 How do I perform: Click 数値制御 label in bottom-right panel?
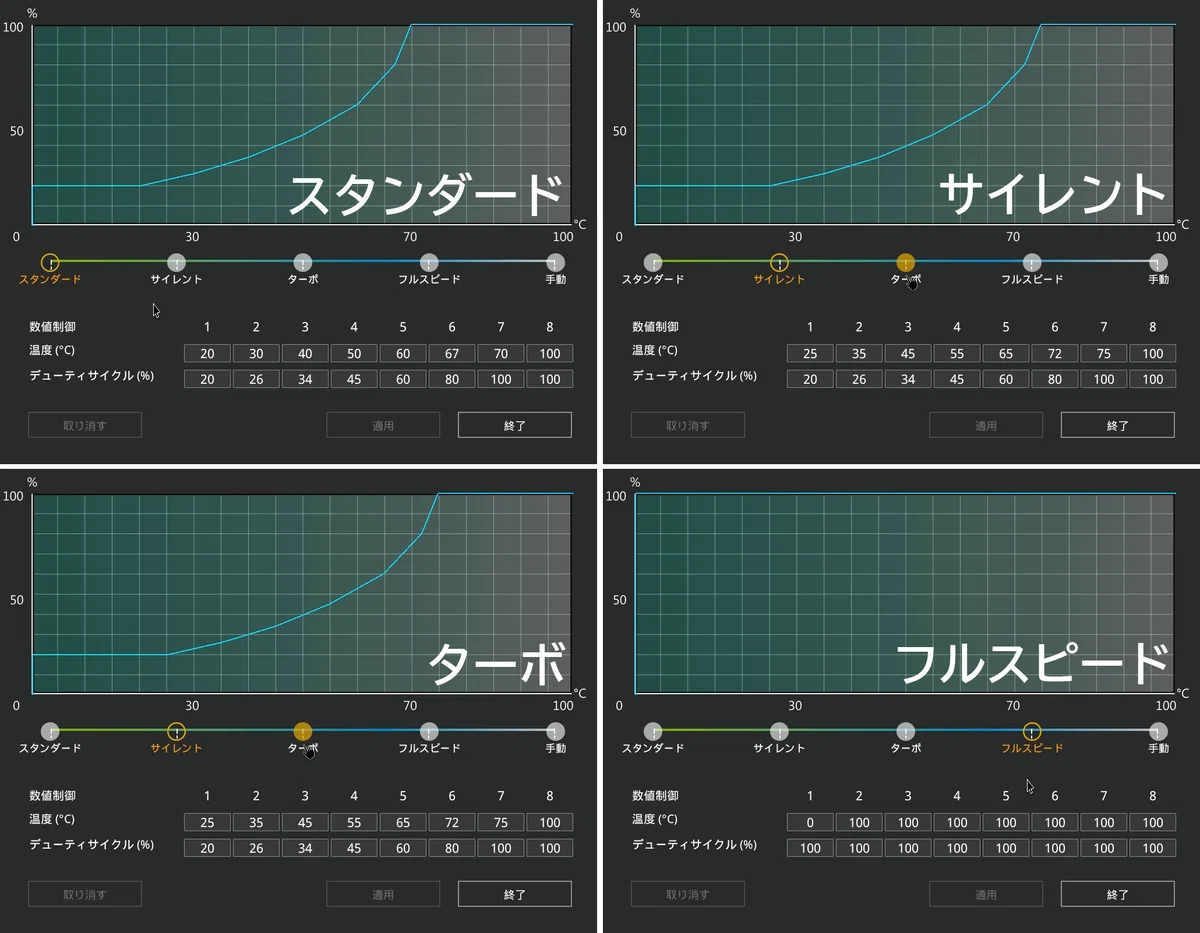click(x=655, y=796)
